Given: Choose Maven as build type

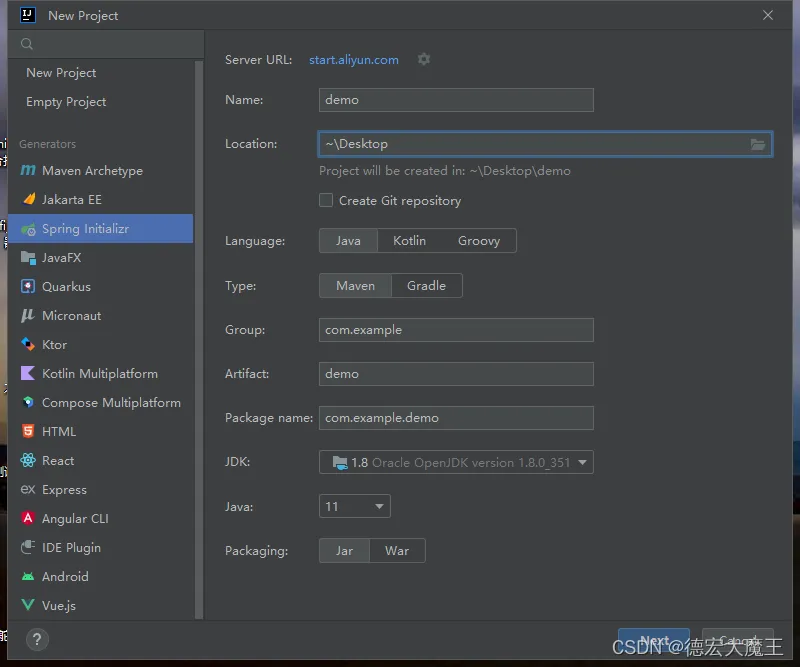Looking at the screenshot, I should (356, 285).
